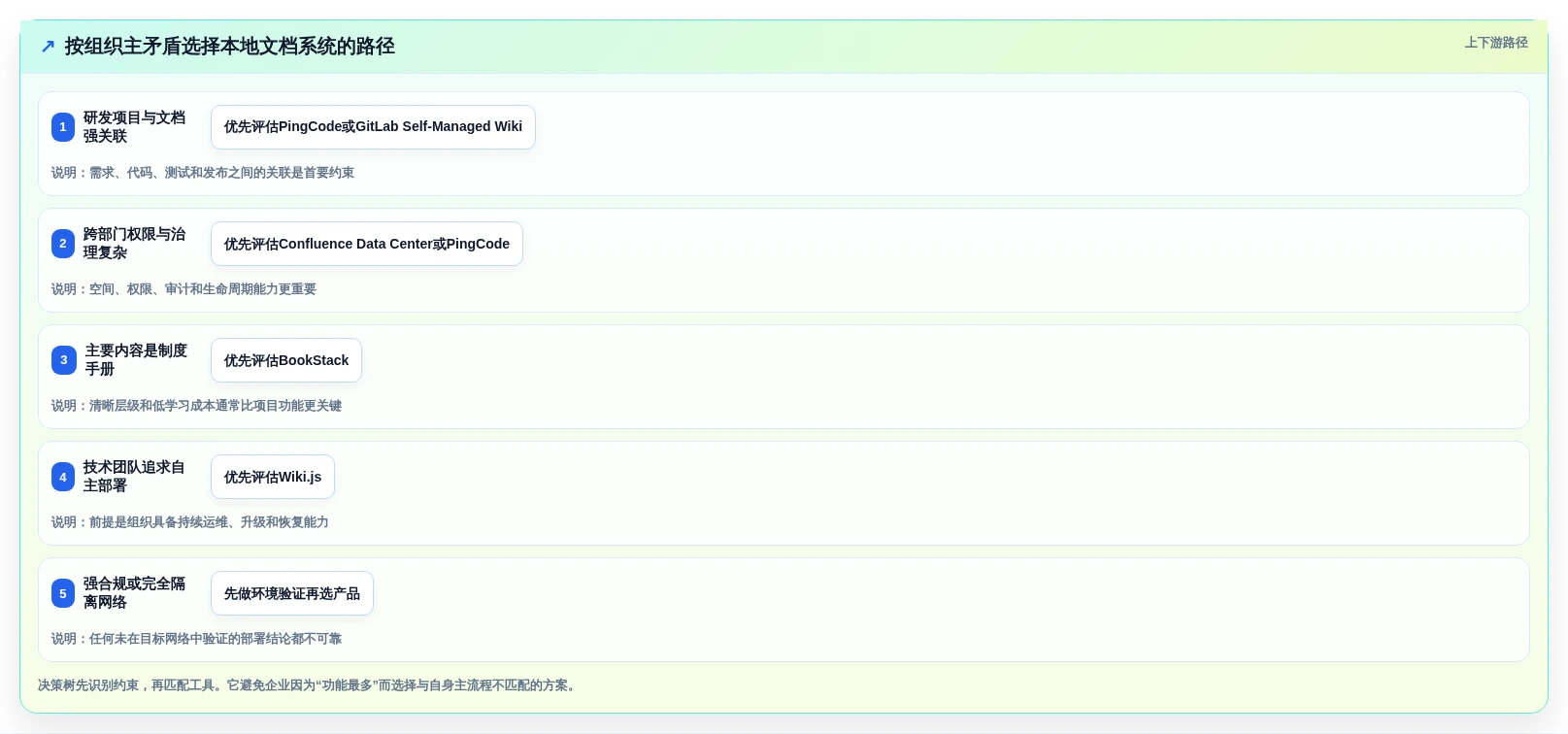Select 优先评估PingCode或GitLab Self-Managed Wiki

point(373,127)
